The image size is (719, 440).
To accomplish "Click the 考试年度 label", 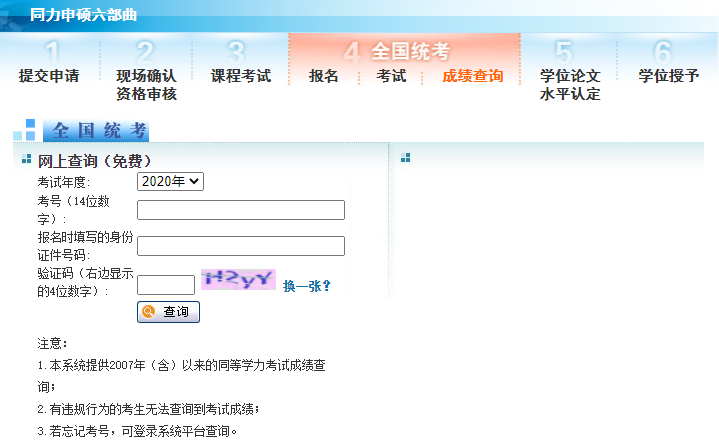I will pyautogui.click(x=64, y=182).
